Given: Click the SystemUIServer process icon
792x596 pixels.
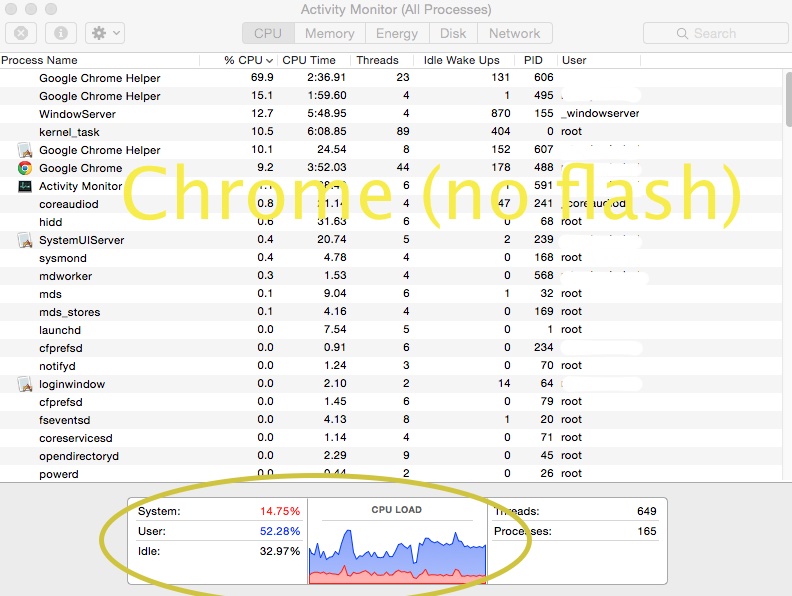Looking at the screenshot, I should [25, 240].
